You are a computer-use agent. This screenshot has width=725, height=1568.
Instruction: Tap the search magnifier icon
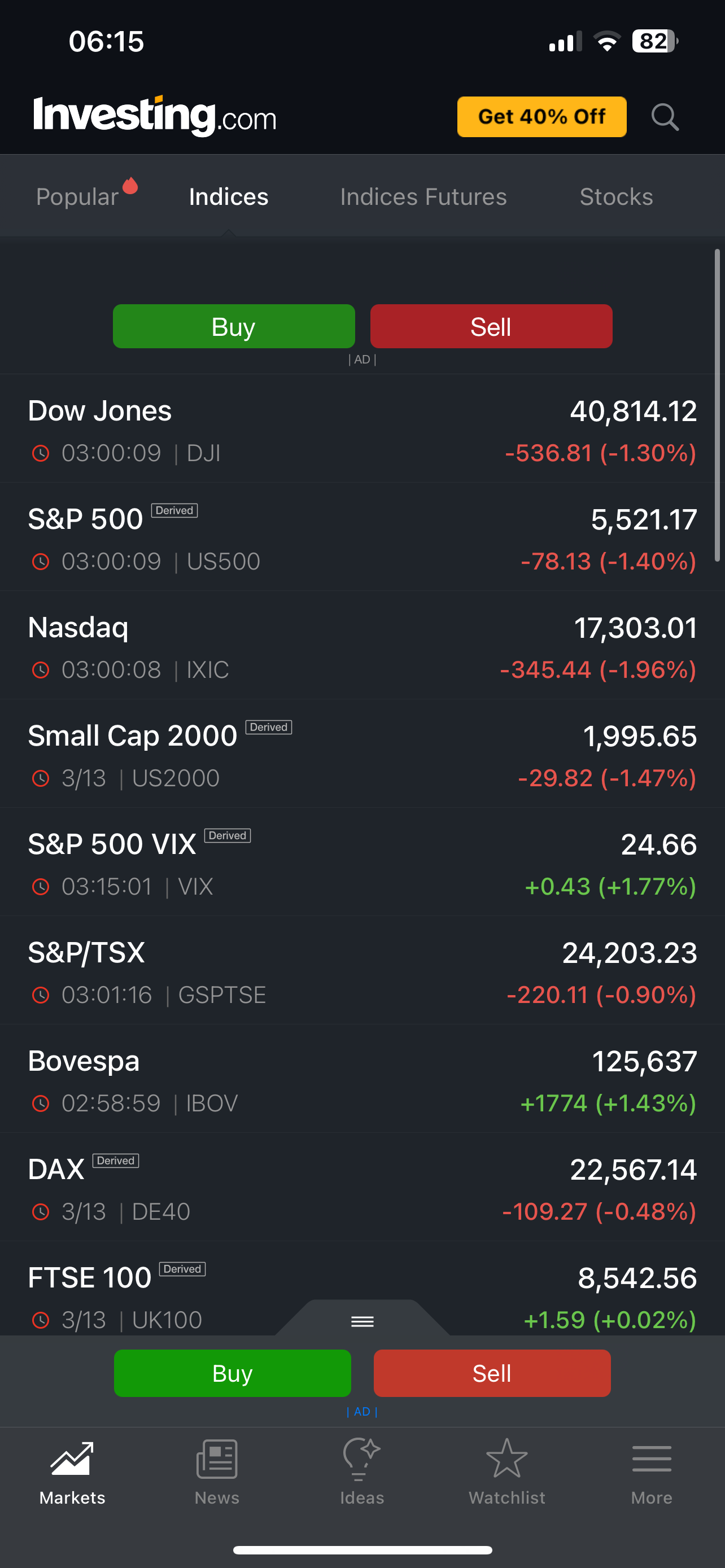[664, 117]
